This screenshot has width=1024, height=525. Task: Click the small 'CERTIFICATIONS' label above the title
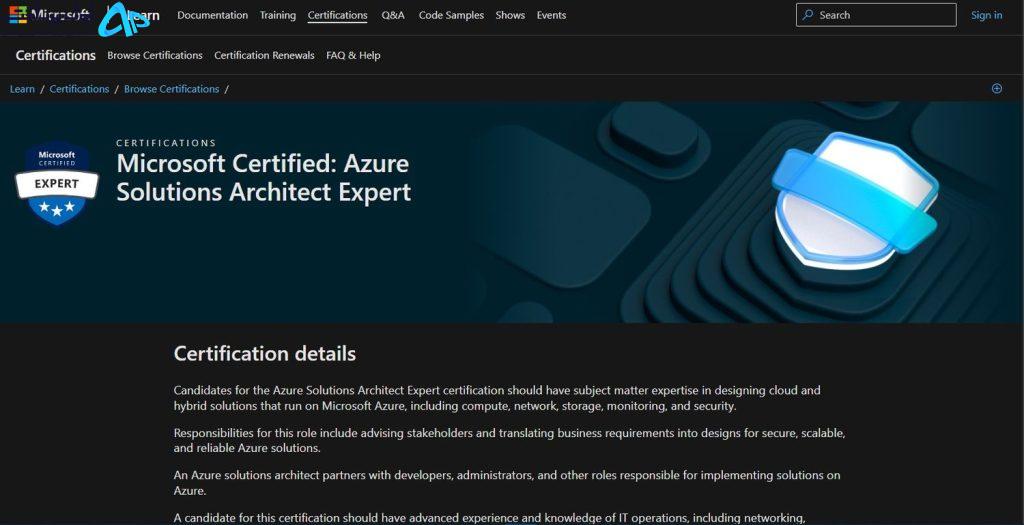(x=166, y=143)
